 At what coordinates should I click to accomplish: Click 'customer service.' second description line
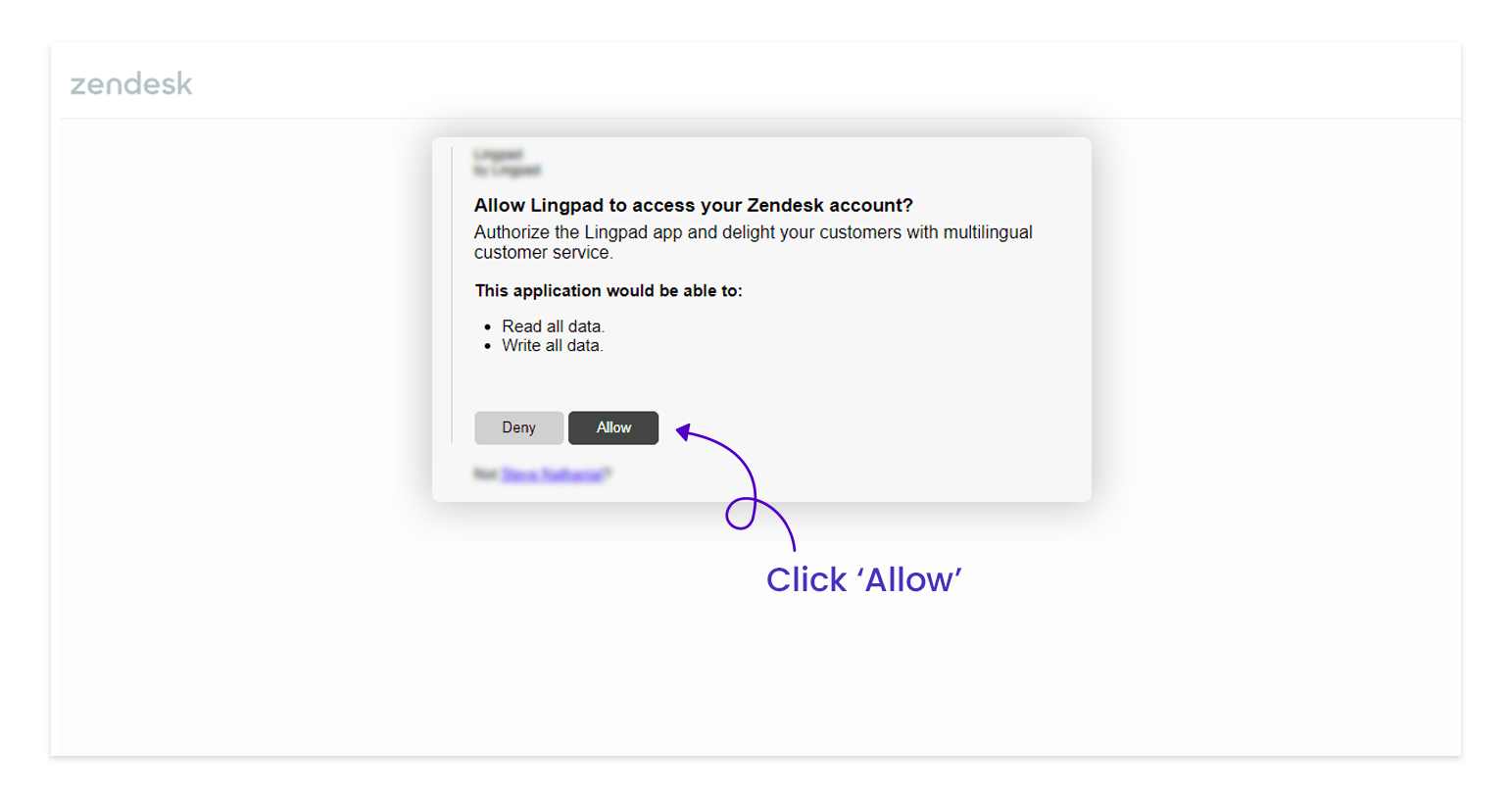click(544, 253)
